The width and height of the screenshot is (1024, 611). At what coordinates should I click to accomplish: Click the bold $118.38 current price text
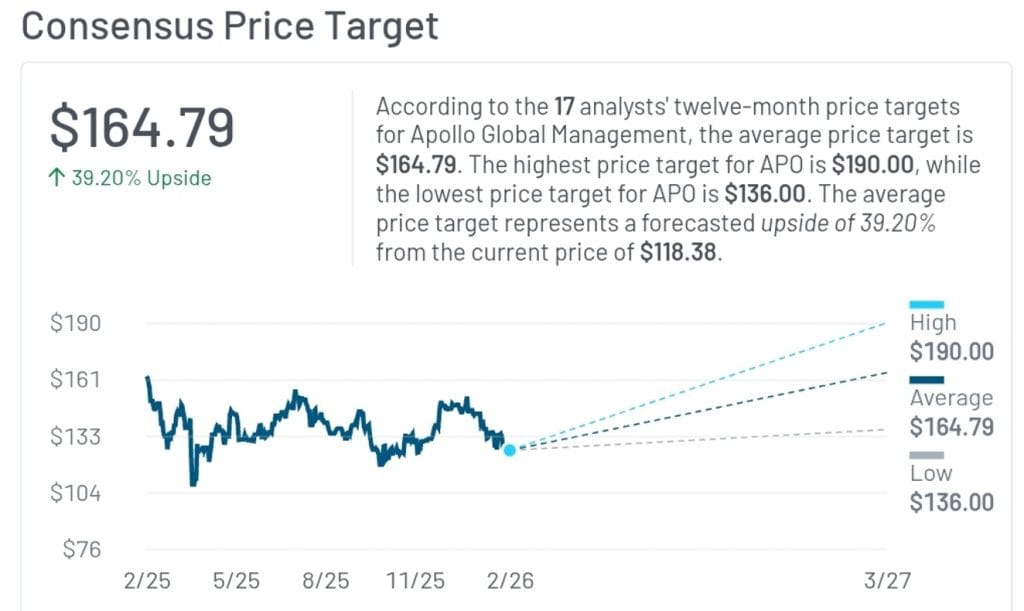[678, 253]
